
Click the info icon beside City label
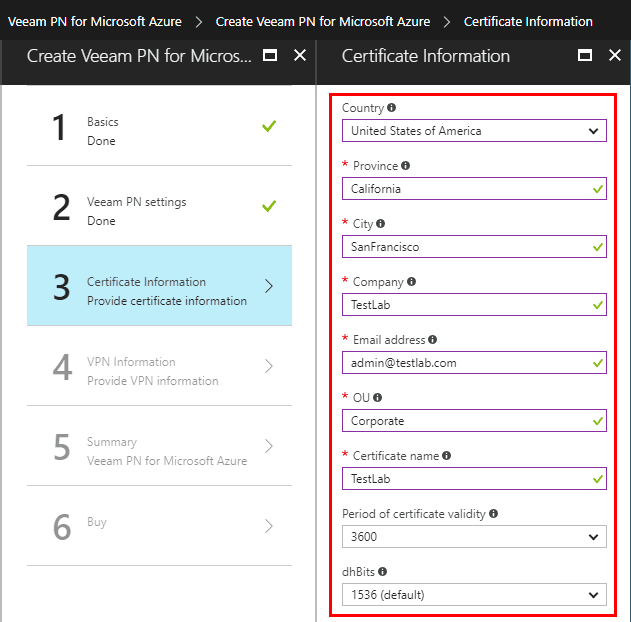click(x=381, y=224)
